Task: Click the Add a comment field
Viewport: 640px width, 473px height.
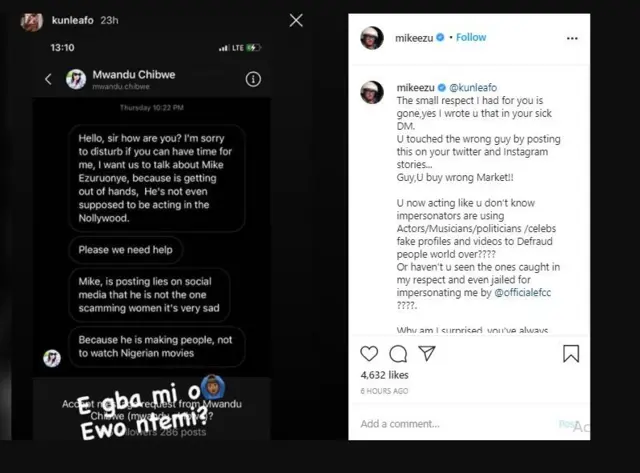Action: point(440,424)
